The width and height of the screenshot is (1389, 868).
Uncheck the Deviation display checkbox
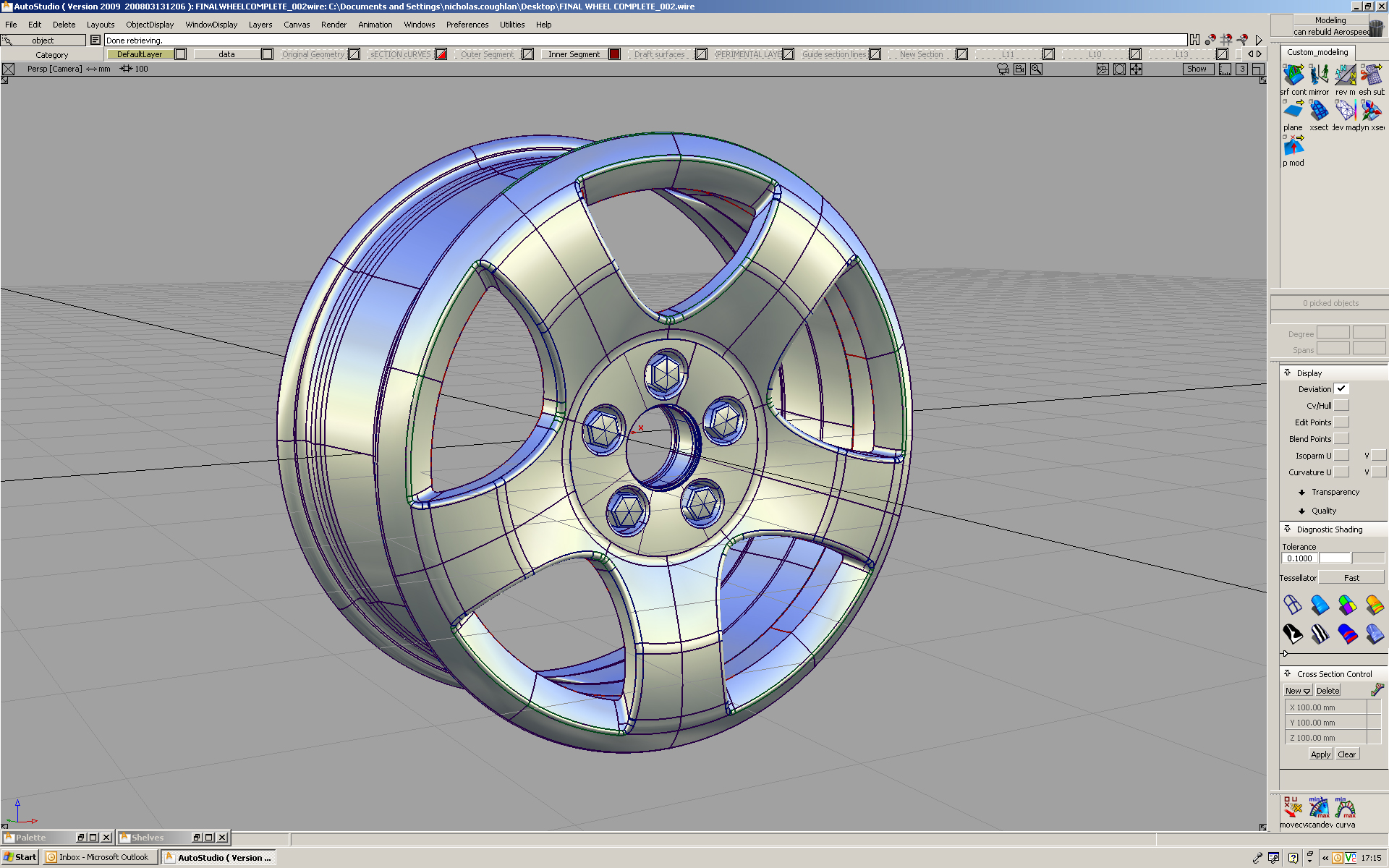coord(1341,389)
